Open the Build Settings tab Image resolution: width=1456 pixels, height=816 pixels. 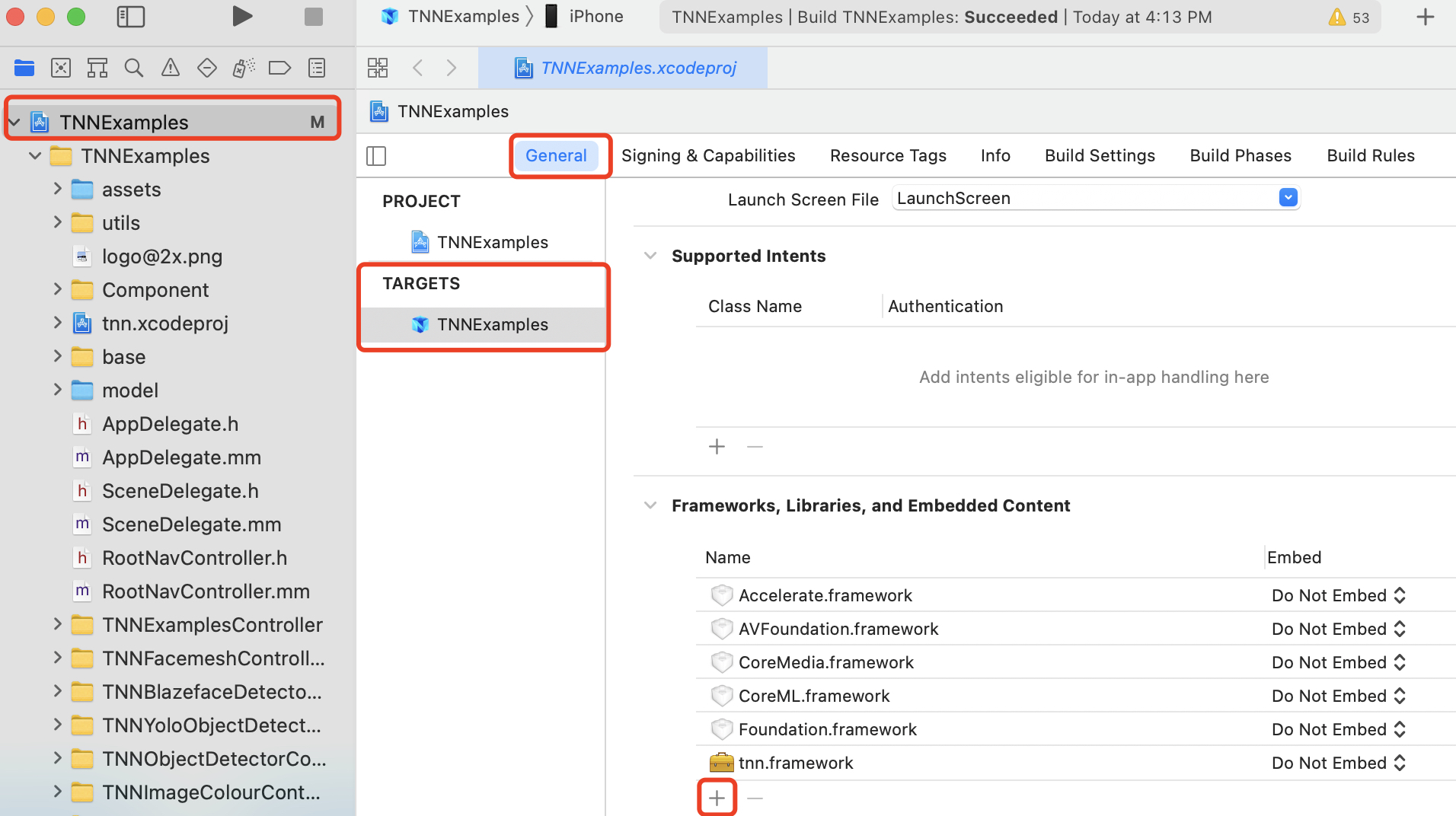tap(1100, 156)
